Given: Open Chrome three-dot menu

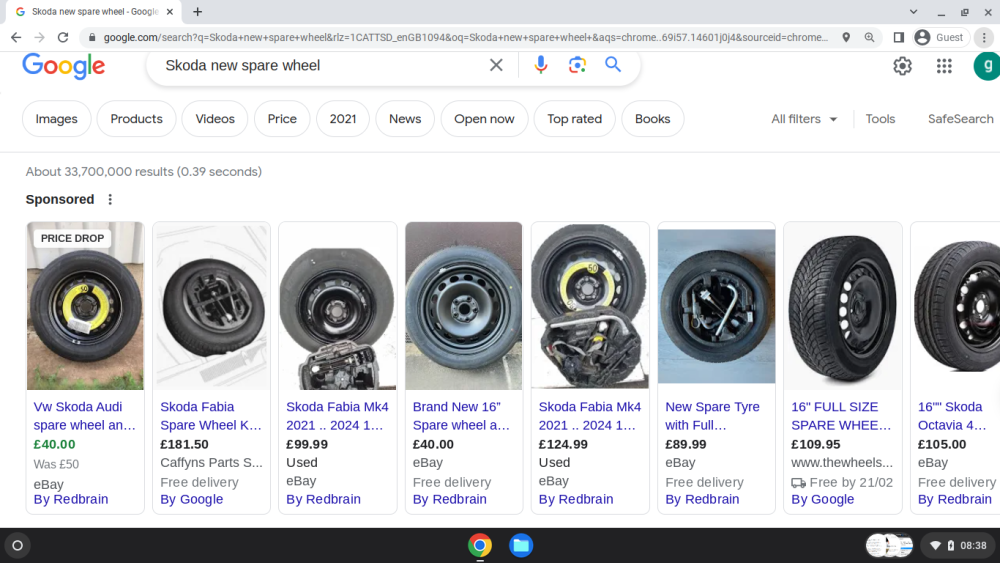Looking at the screenshot, I should pyautogui.click(x=984, y=38).
